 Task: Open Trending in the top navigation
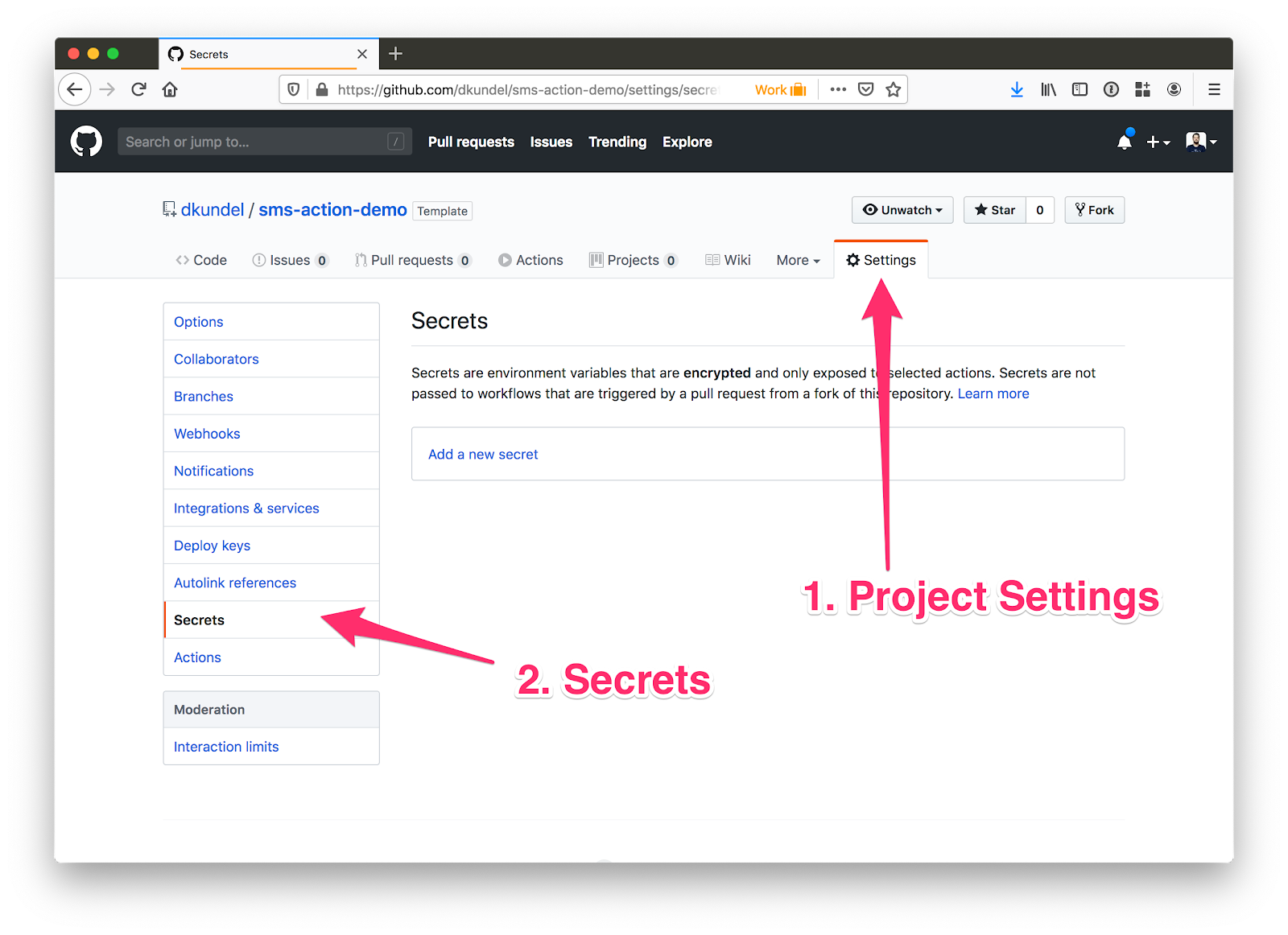tap(617, 142)
